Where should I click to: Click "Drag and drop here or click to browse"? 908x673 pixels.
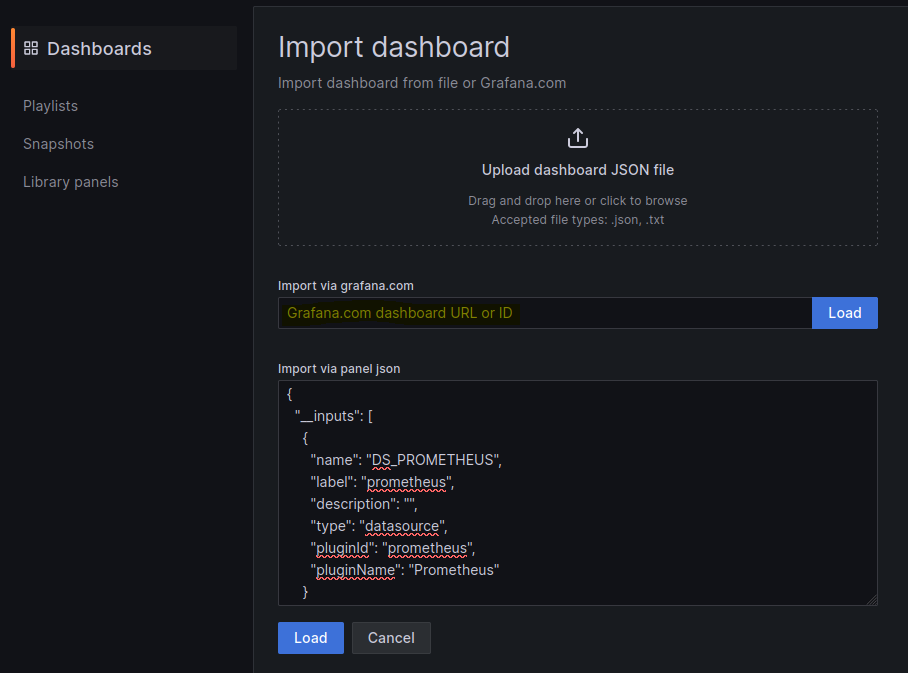pos(578,201)
